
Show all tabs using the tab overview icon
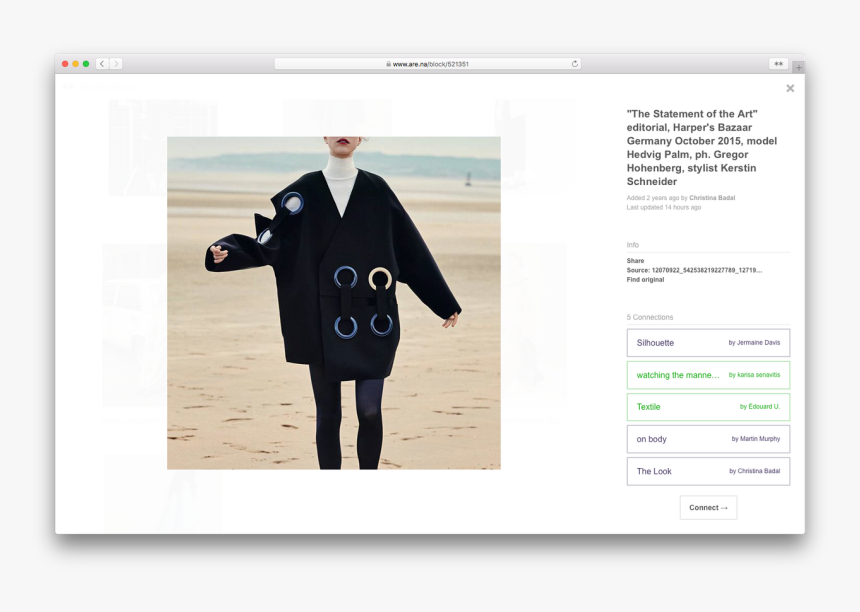click(x=778, y=63)
